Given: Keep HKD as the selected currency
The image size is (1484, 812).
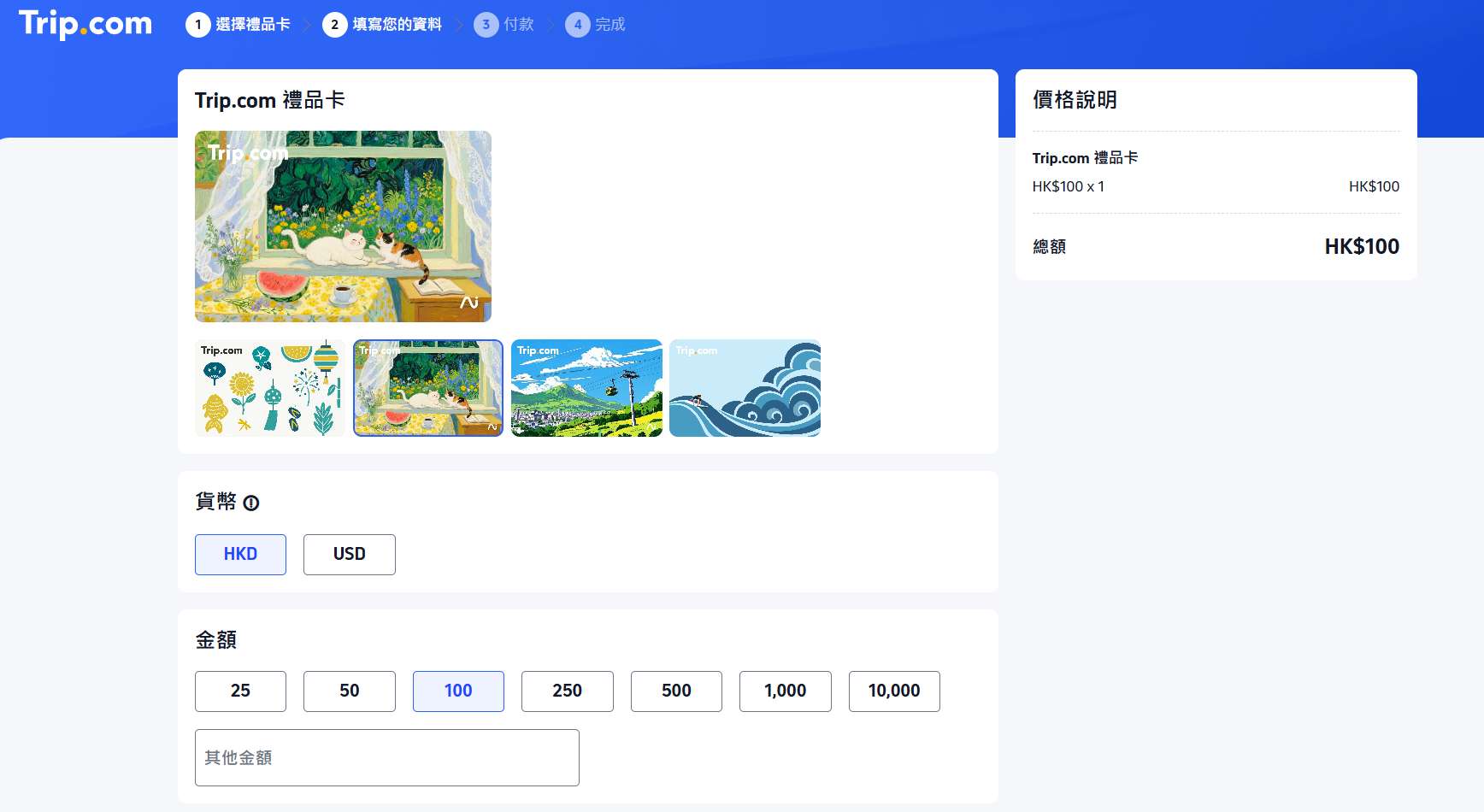Looking at the screenshot, I should click(x=240, y=554).
